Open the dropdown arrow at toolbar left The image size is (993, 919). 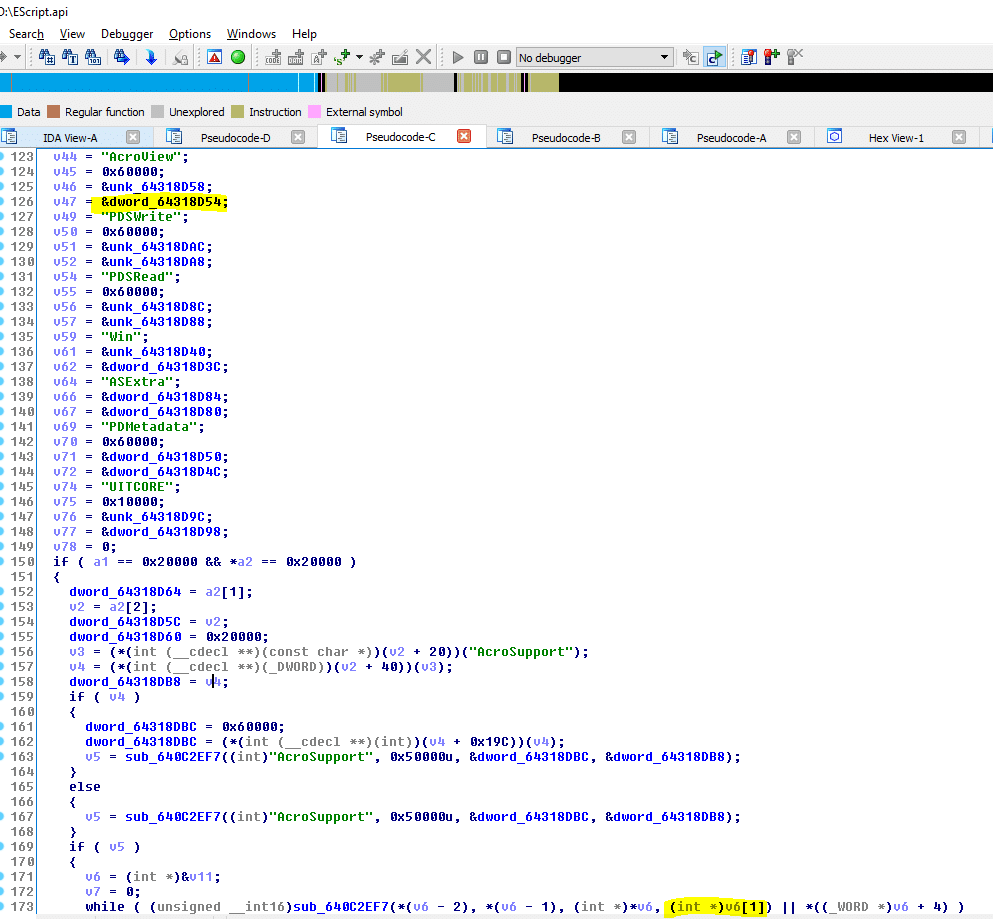tap(18, 58)
